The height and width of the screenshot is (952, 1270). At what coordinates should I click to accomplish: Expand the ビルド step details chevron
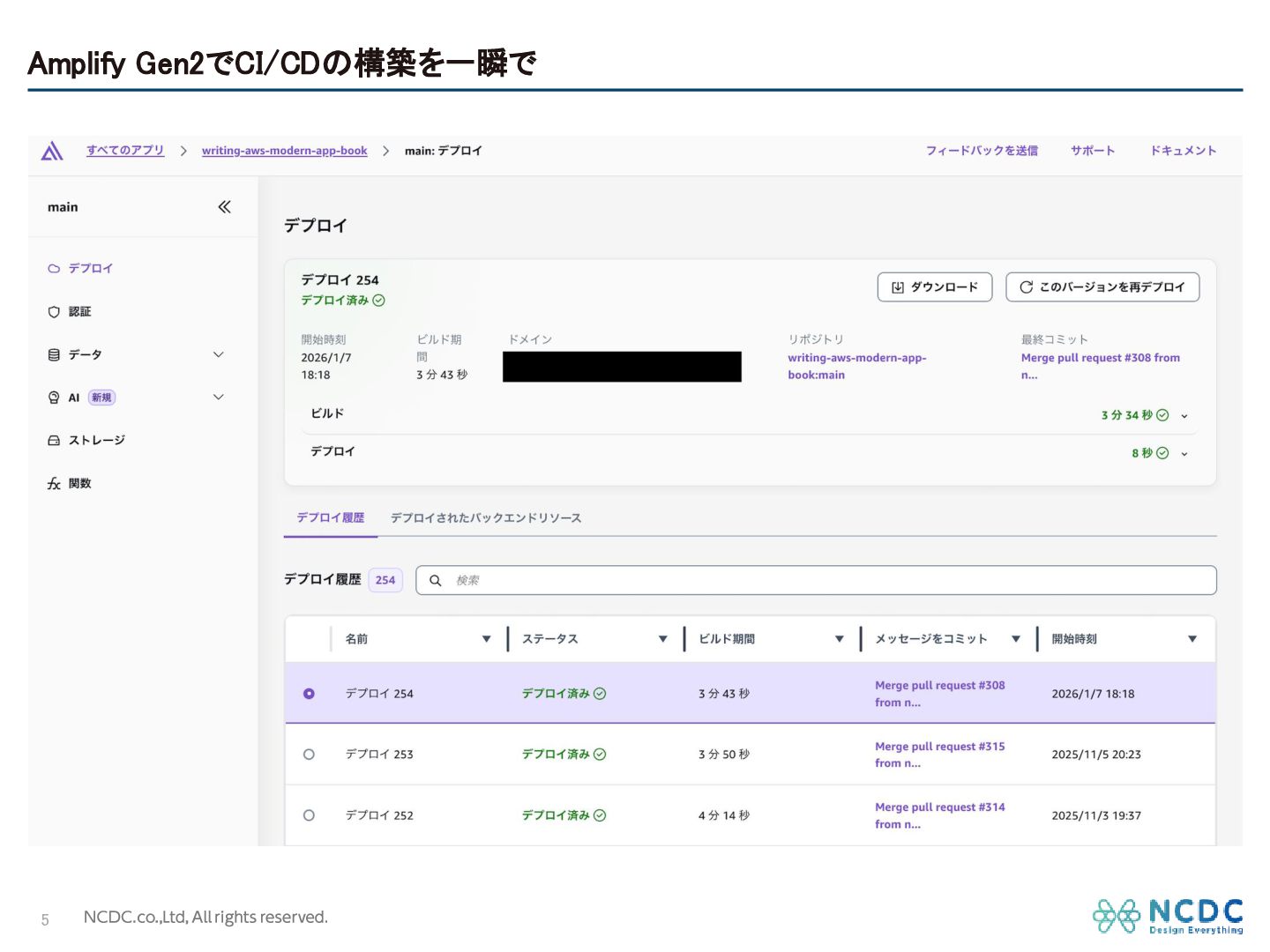[x=1184, y=416]
